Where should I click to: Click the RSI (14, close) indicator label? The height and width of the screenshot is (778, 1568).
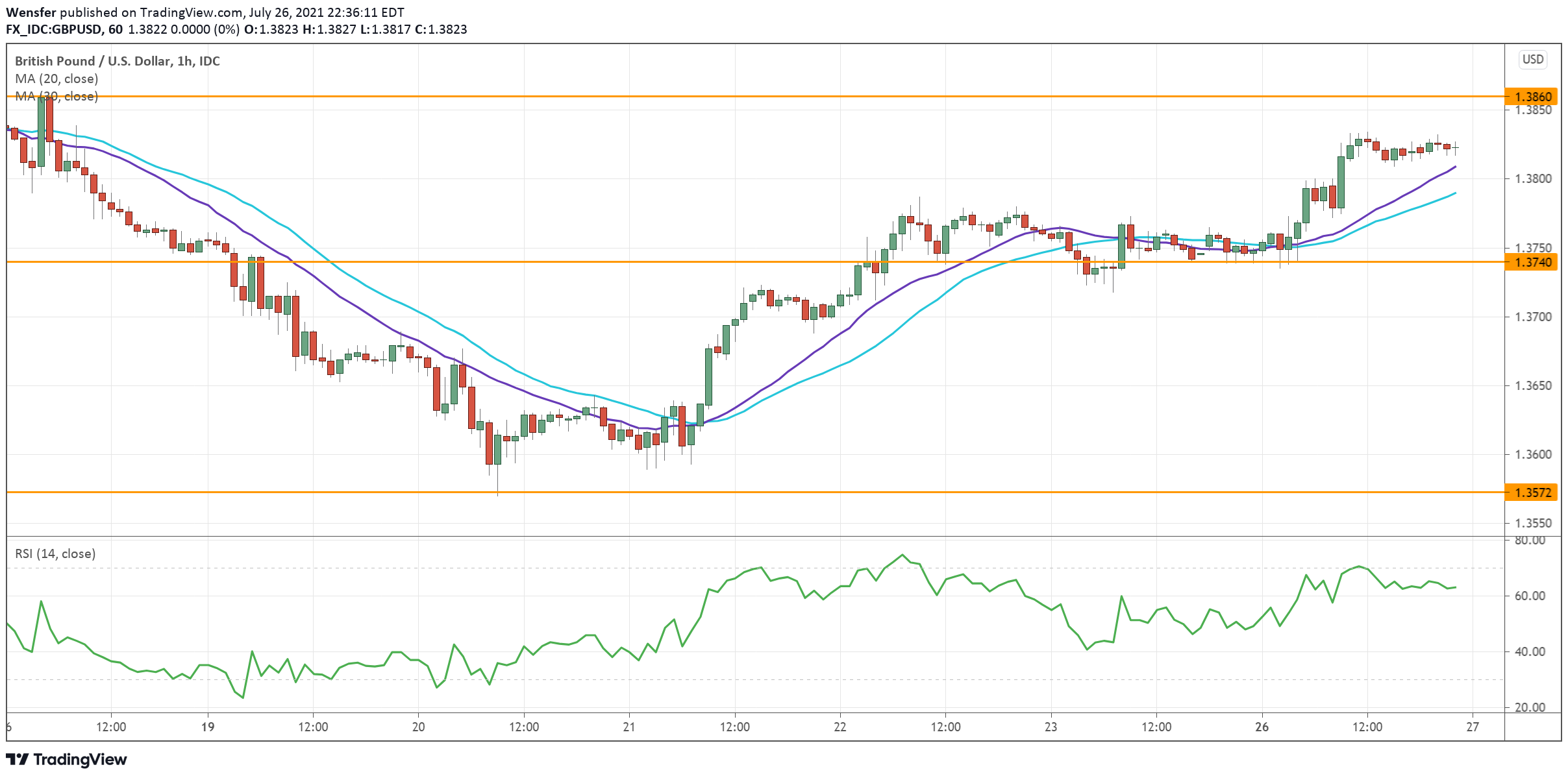tap(55, 553)
